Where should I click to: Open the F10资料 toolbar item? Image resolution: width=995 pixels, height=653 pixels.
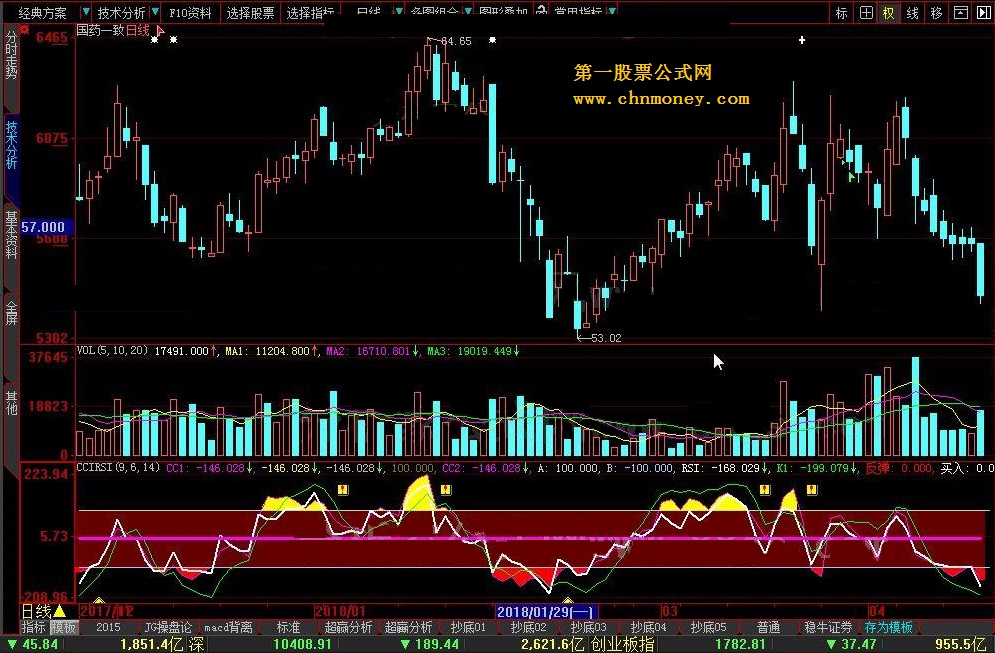click(x=190, y=13)
